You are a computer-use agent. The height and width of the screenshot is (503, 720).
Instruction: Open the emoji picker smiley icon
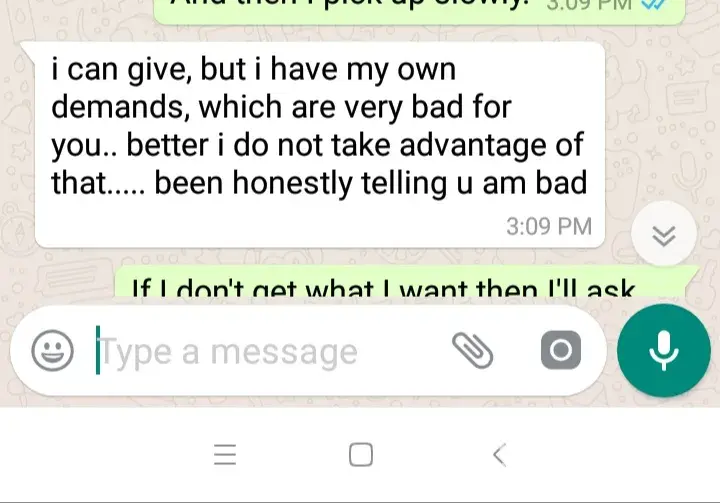coord(52,350)
